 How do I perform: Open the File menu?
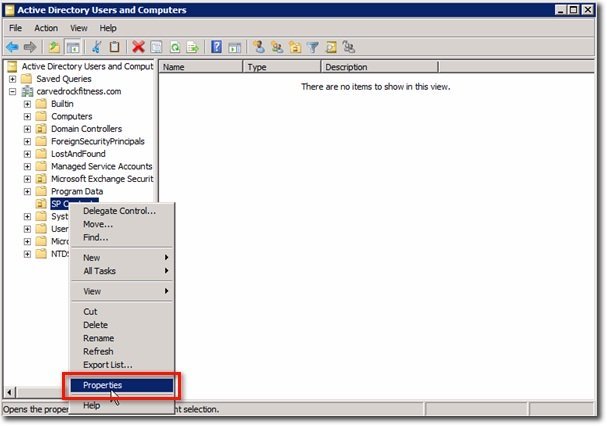pyautogui.click(x=15, y=28)
